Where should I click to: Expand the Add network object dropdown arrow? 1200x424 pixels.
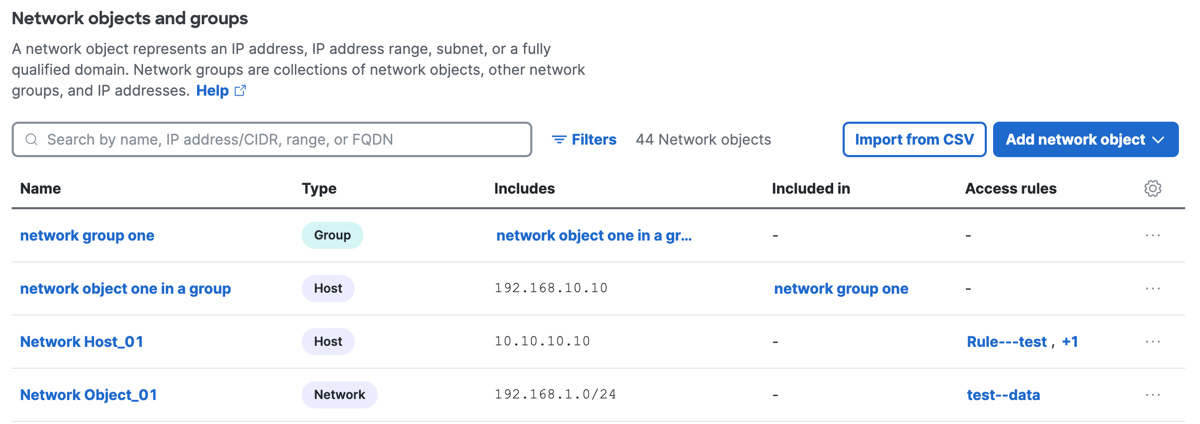[x=1158, y=140]
